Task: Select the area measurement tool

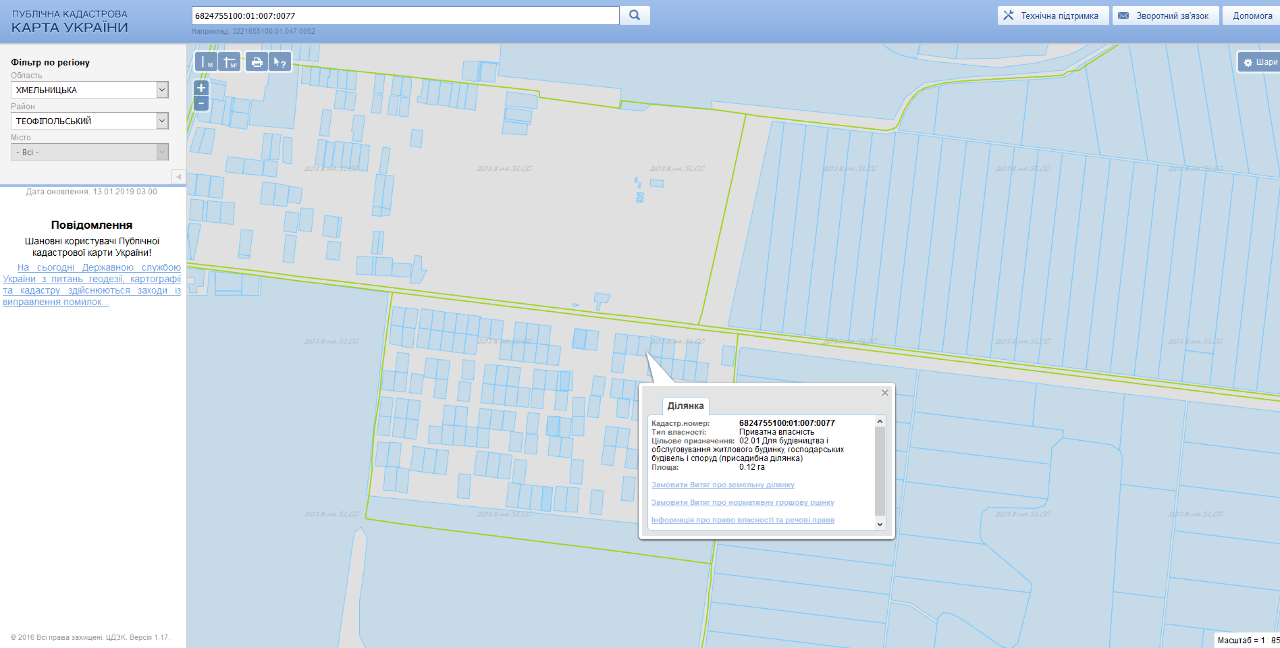Action: click(230, 62)
